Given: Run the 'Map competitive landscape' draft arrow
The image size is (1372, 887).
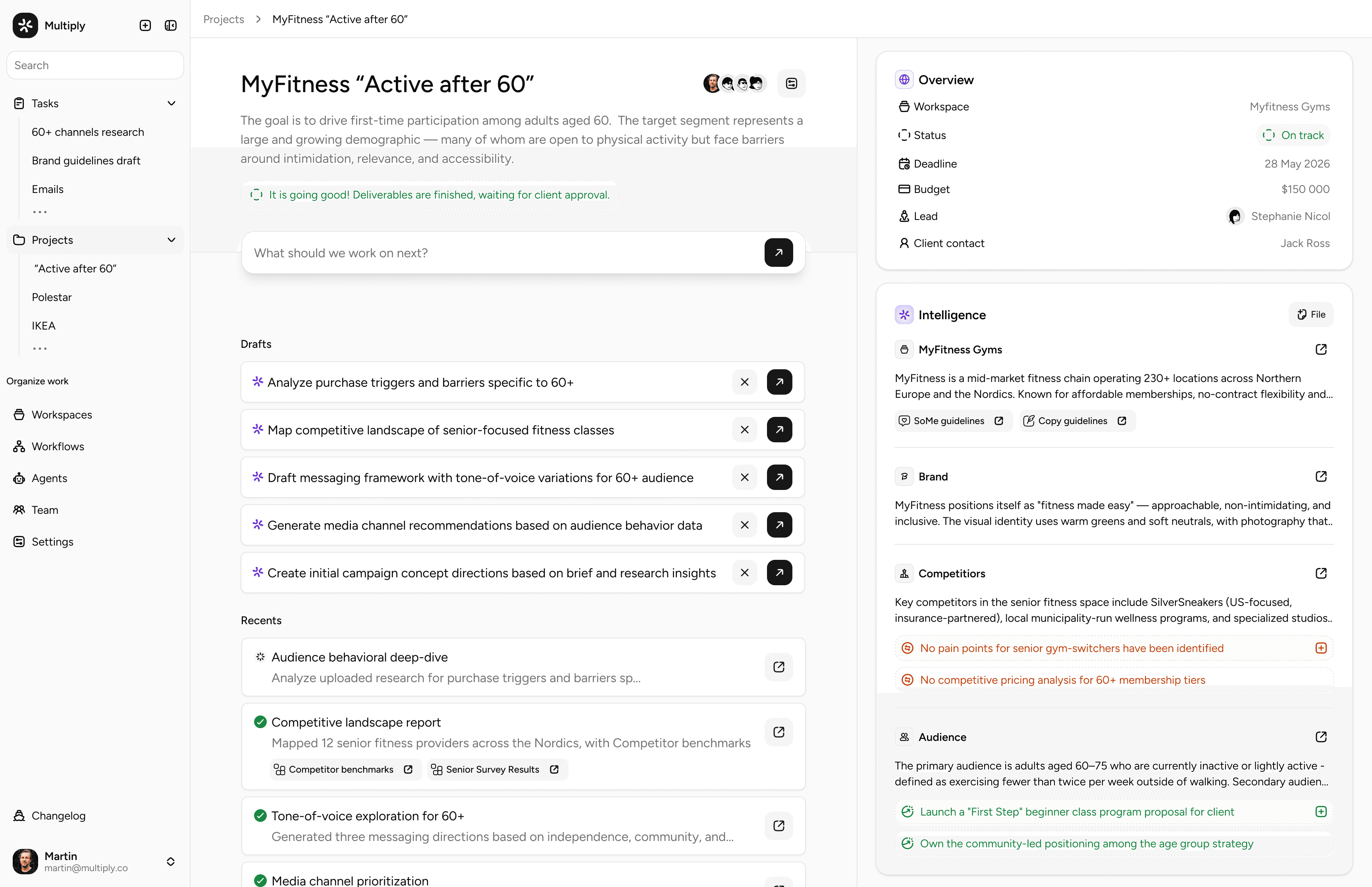Looking at the screenshot, I should pos(779,430).
